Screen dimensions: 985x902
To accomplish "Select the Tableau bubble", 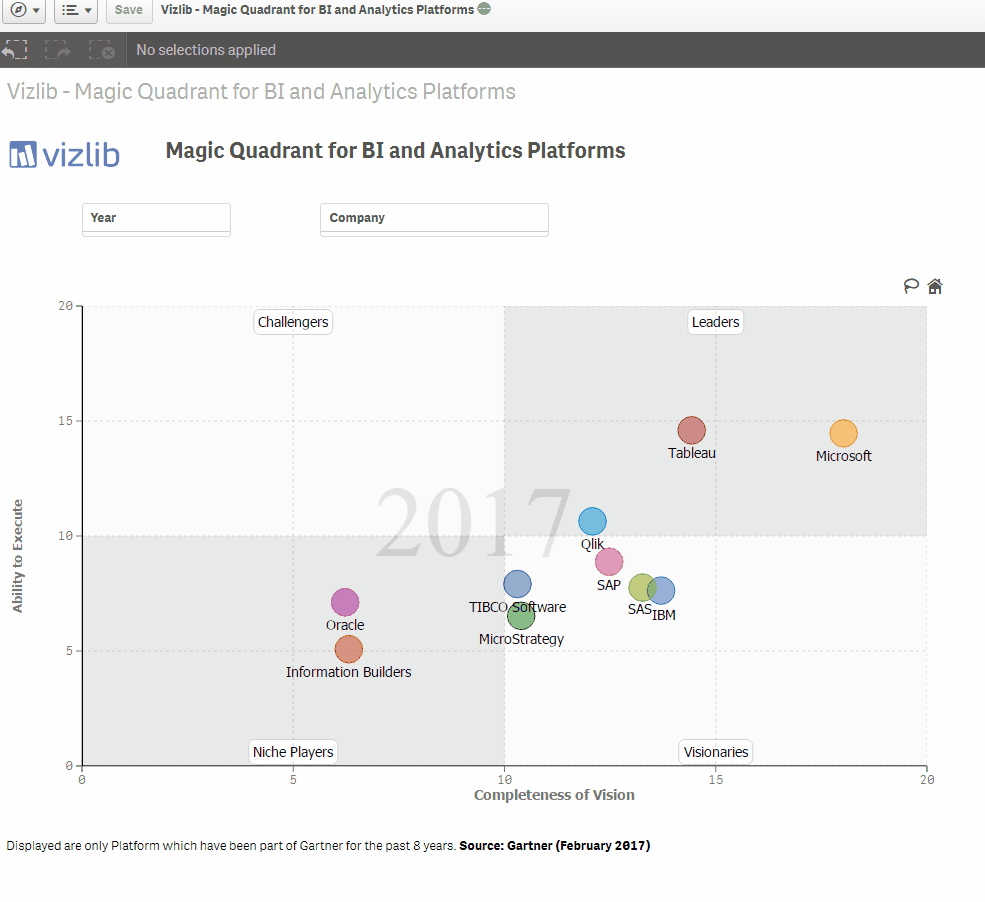I will click(692, 430).
